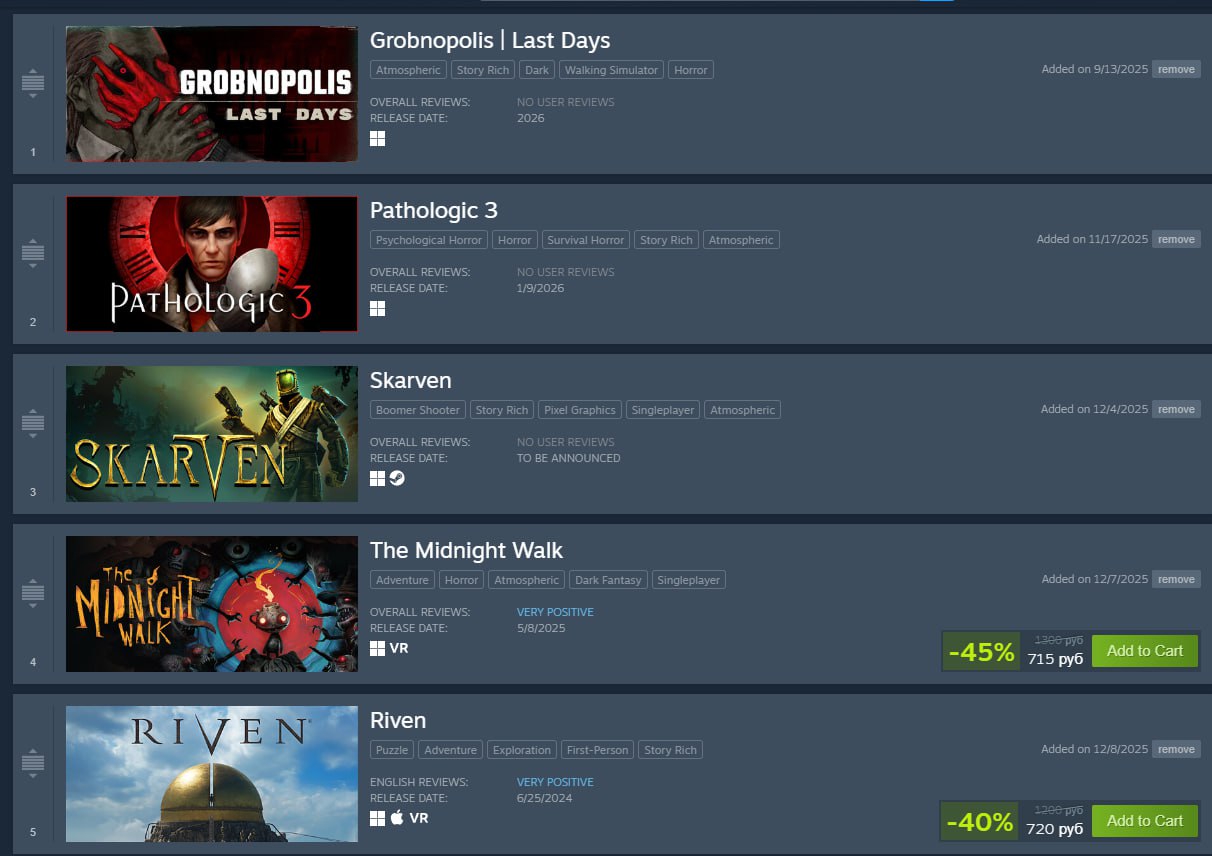Image resolution: width=1212 pixels, height=856 pixels.
Task: Remove Grobnopolis from the wishlist
Action: pyautogui.click(x=1176, y=69)
